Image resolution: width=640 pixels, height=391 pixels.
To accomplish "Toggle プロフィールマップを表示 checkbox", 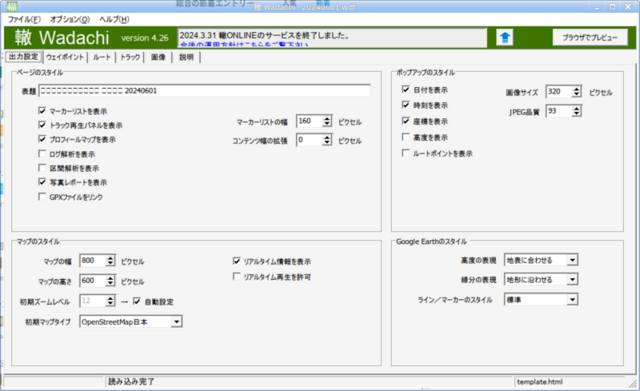I will (42, 139).
